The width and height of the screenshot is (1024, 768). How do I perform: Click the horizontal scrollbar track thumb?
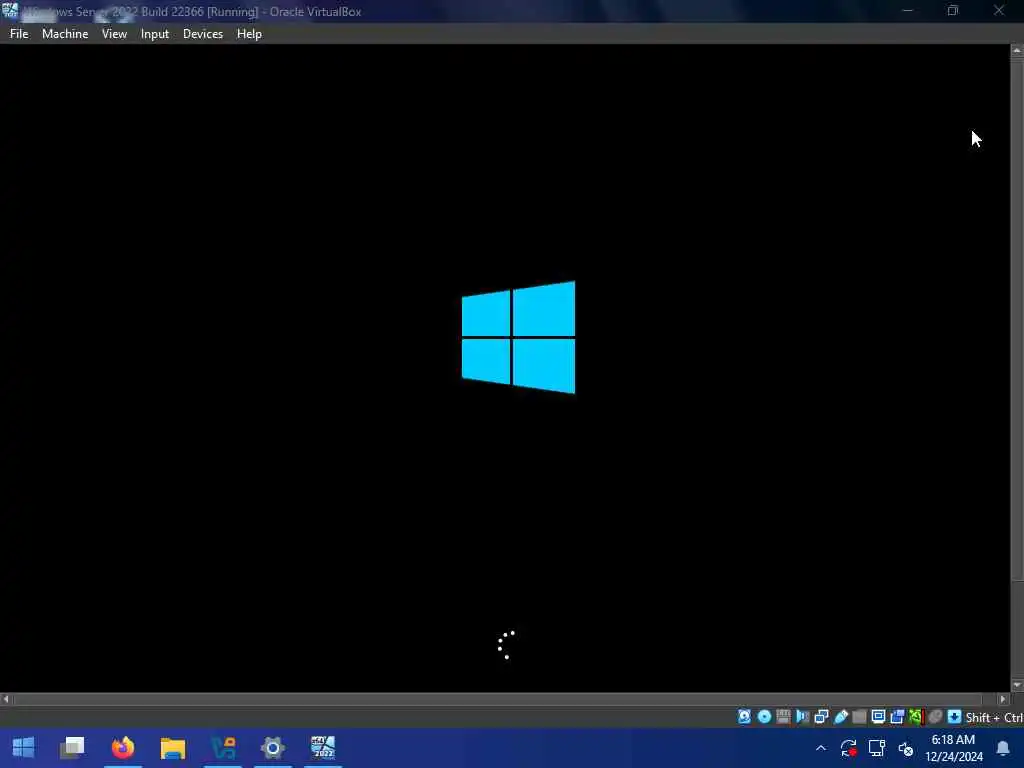498,699
